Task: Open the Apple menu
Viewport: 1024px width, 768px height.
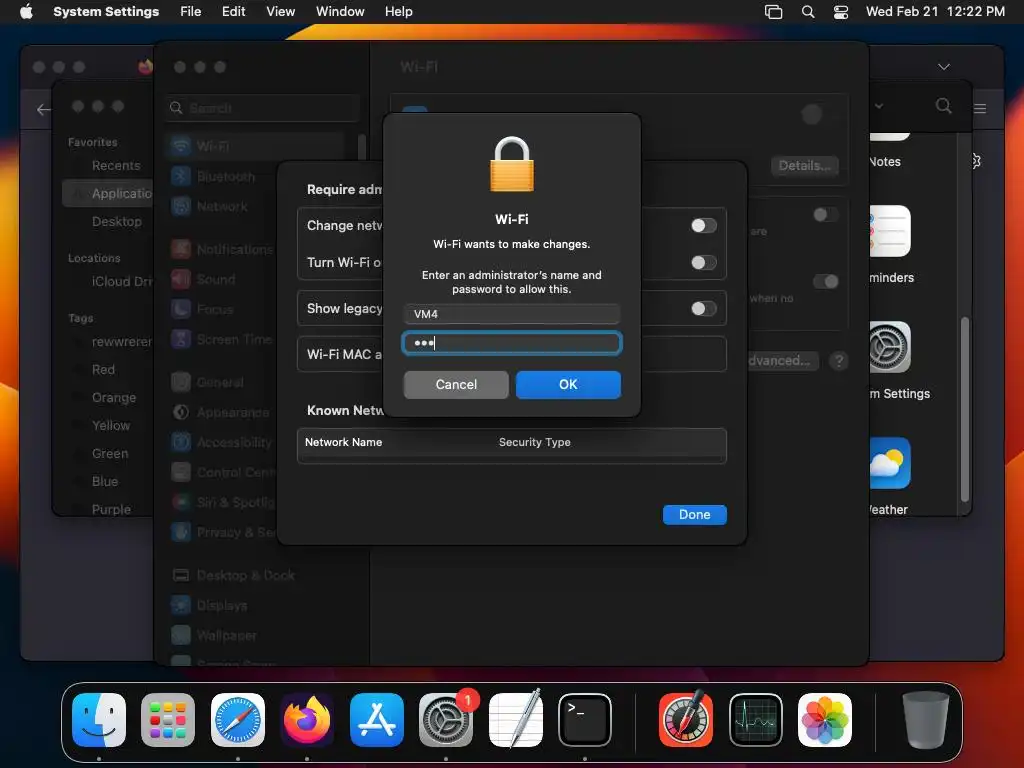Action: (26, 12)
